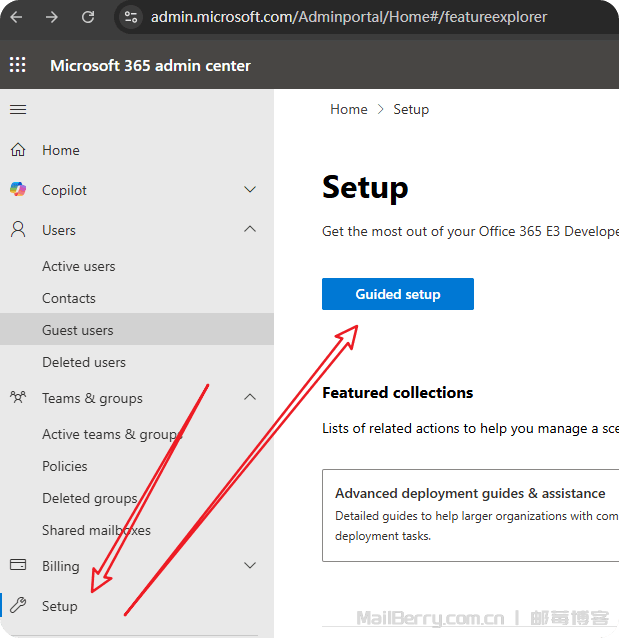Select Guest users menu item

pos(77,330)
